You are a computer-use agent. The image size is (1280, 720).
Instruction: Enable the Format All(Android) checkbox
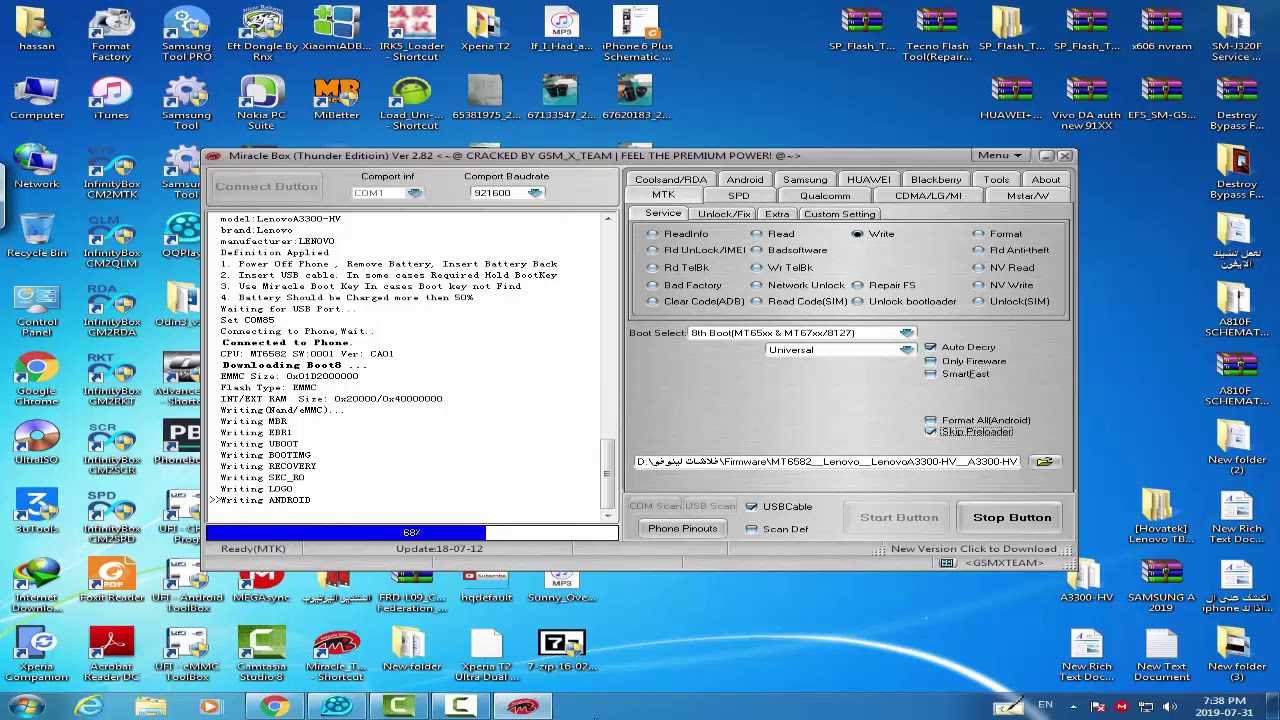[930, 420]
